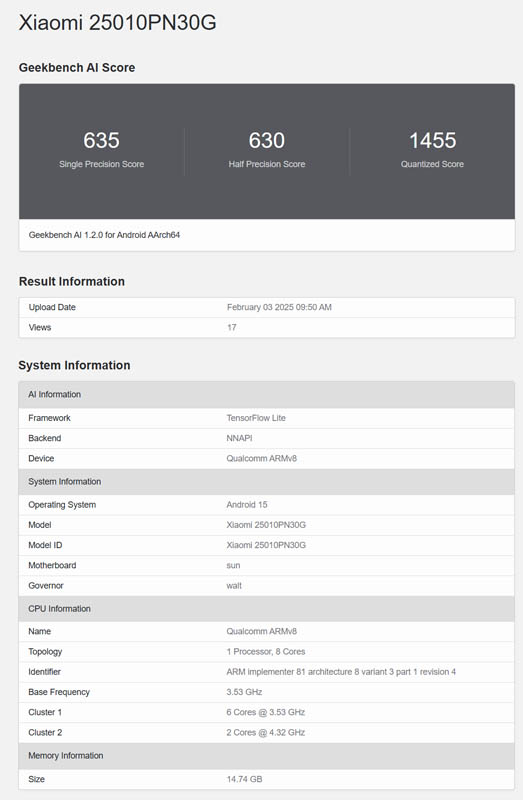Click the Device row label

pos(41,458)
